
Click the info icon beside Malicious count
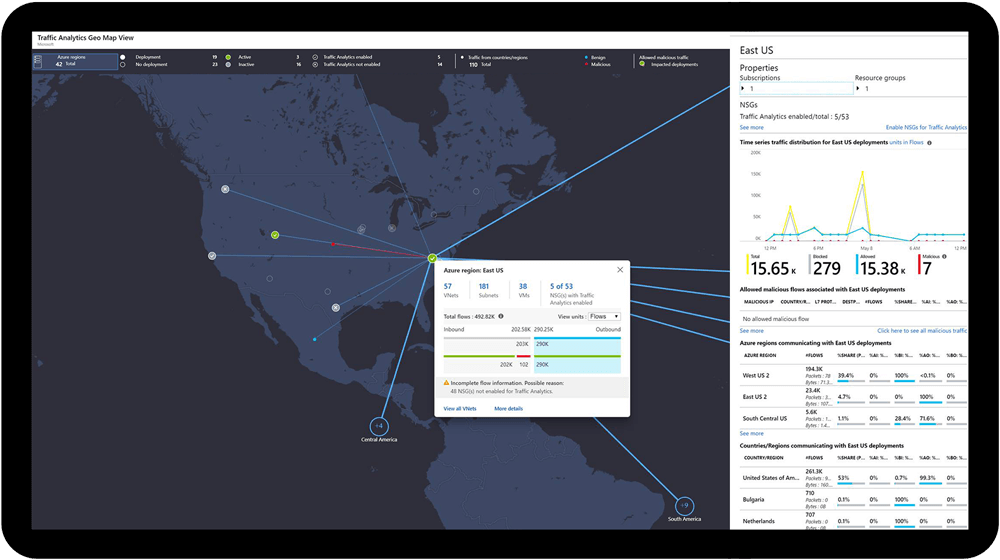[x=944, y=256]
